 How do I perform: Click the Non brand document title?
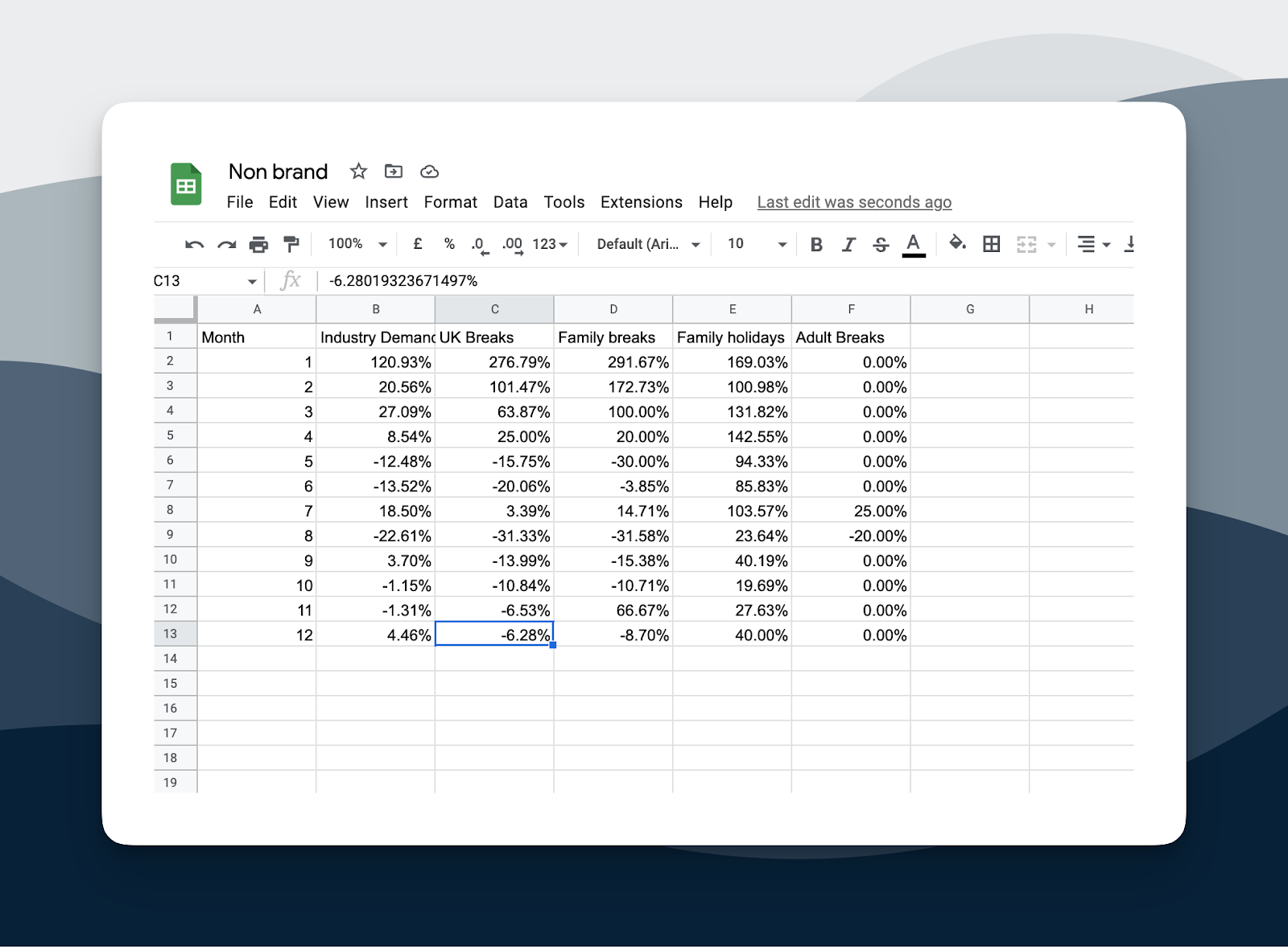click(x=279, y=172)
